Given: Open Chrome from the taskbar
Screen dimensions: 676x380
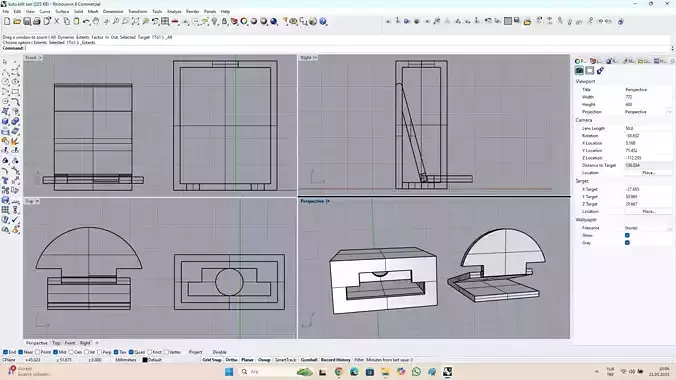Looking at the screenshot, I should (338, 371).
